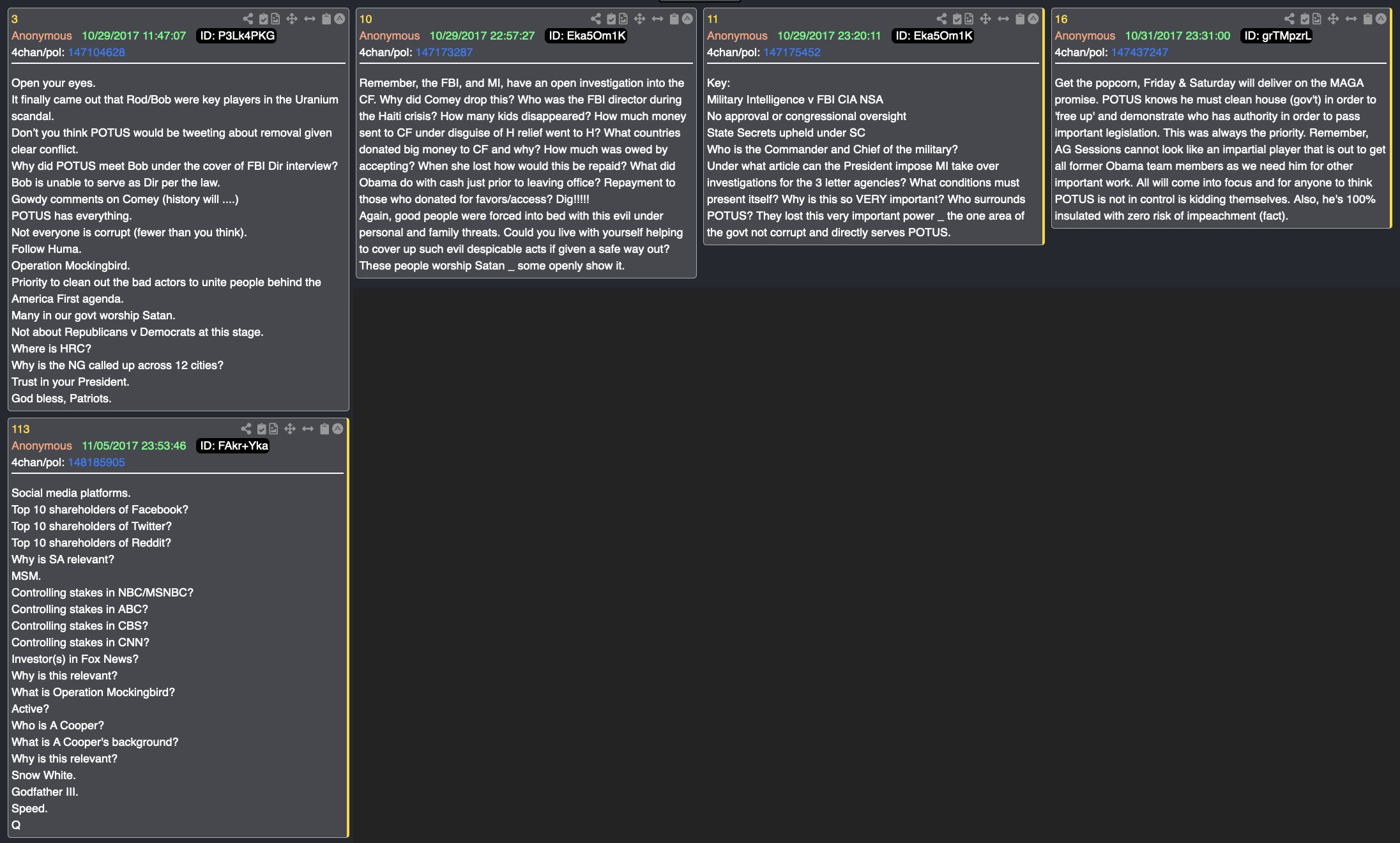Click timestamp 11/05/2017 23:53:46
This screenshot has height=843, width=1400.
pyautogui.click(x=134, y=446)
